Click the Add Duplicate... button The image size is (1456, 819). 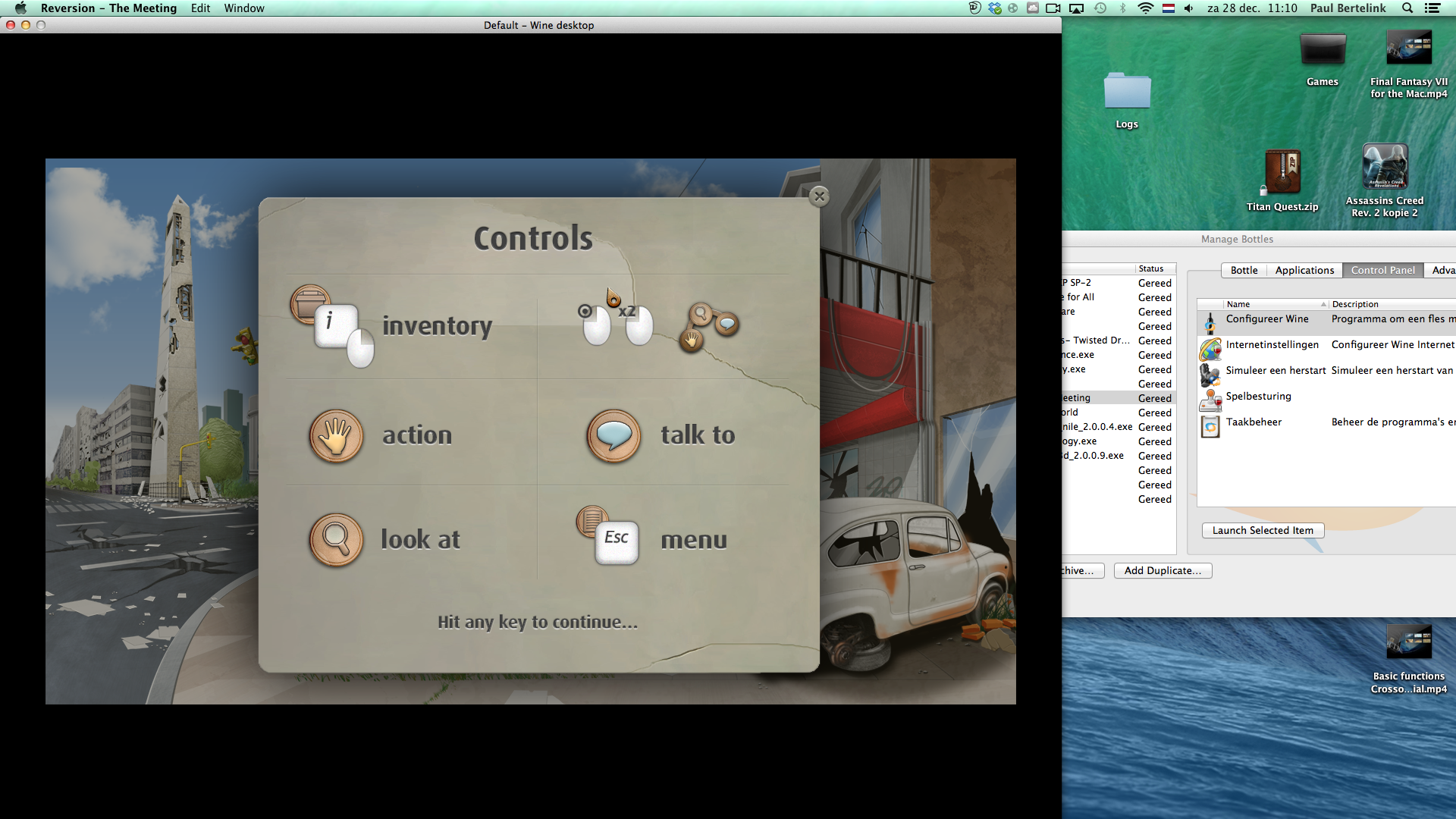pyautogui.click(x=1163, y=570)
